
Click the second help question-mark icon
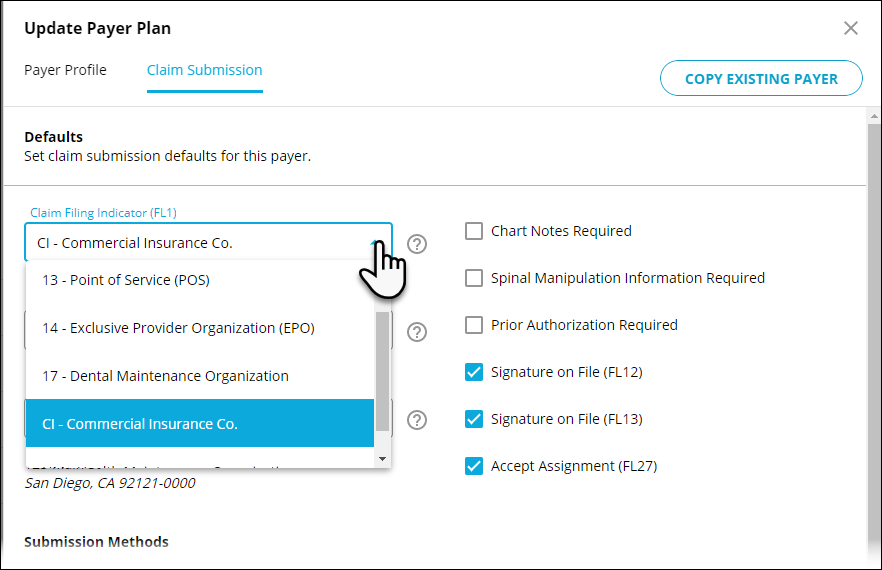click(x=417, y=332)
